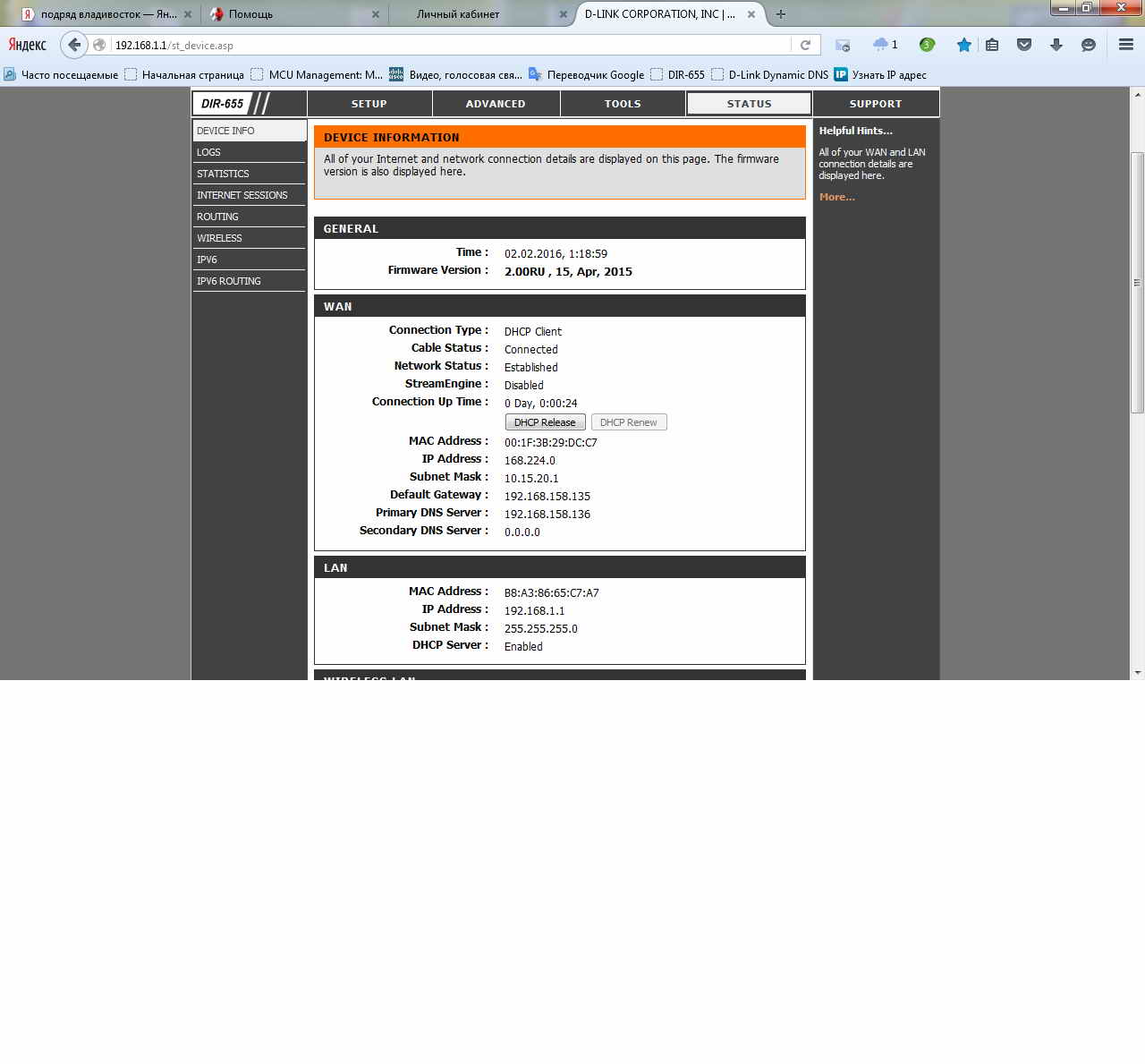Open 'Часто посещаемые' bookmark

click(62, 75)
